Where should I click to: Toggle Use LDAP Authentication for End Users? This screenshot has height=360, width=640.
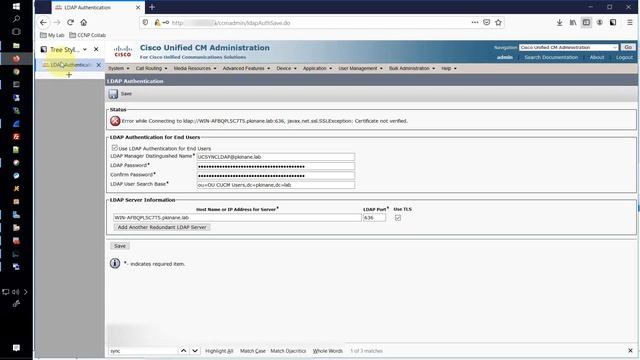115,148
